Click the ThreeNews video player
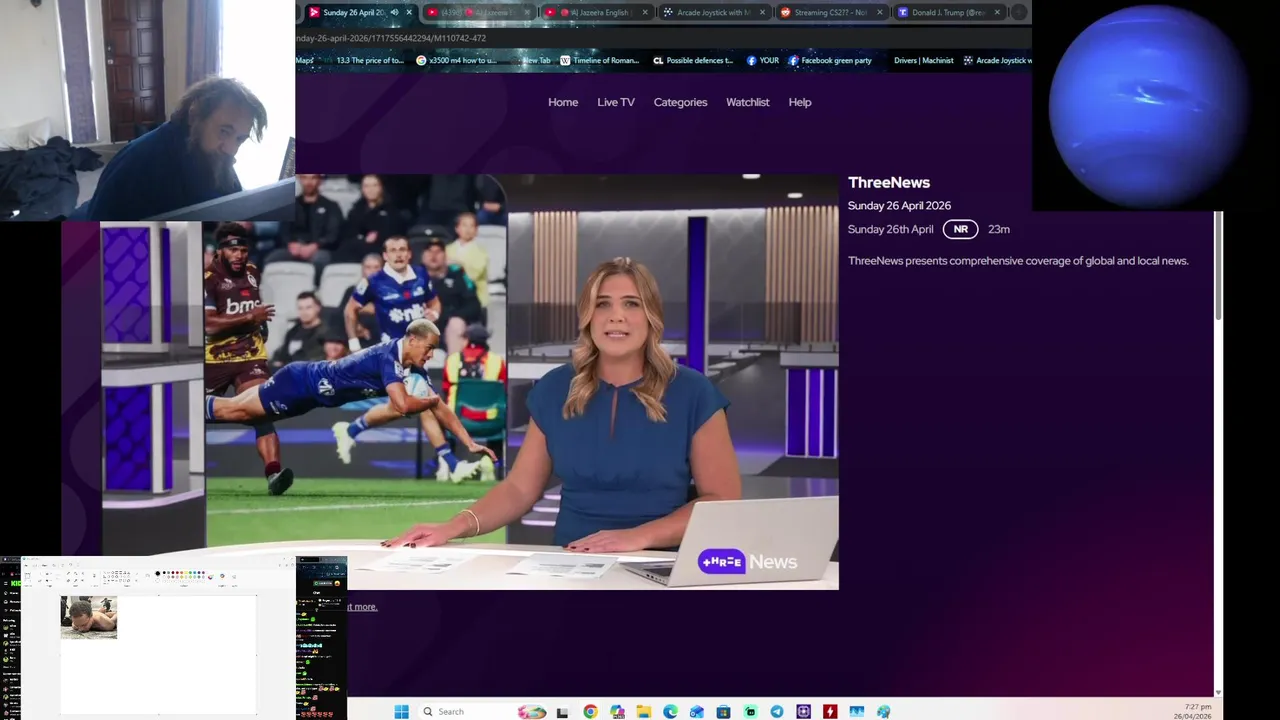Viewport: 1280px width, 720px height. click(x=450, y=382)
